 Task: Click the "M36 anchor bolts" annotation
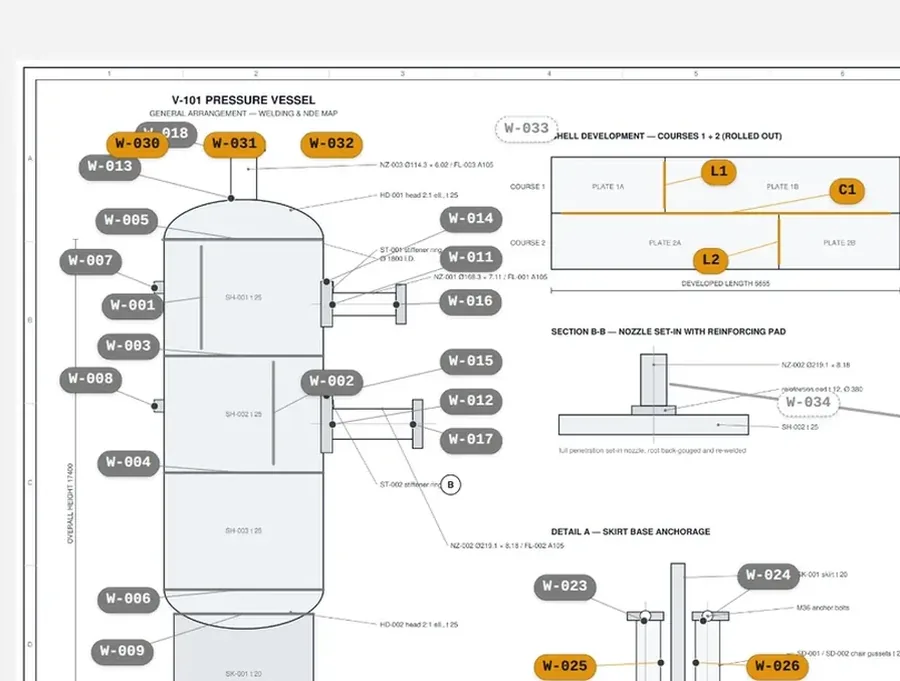coord(823,608)
